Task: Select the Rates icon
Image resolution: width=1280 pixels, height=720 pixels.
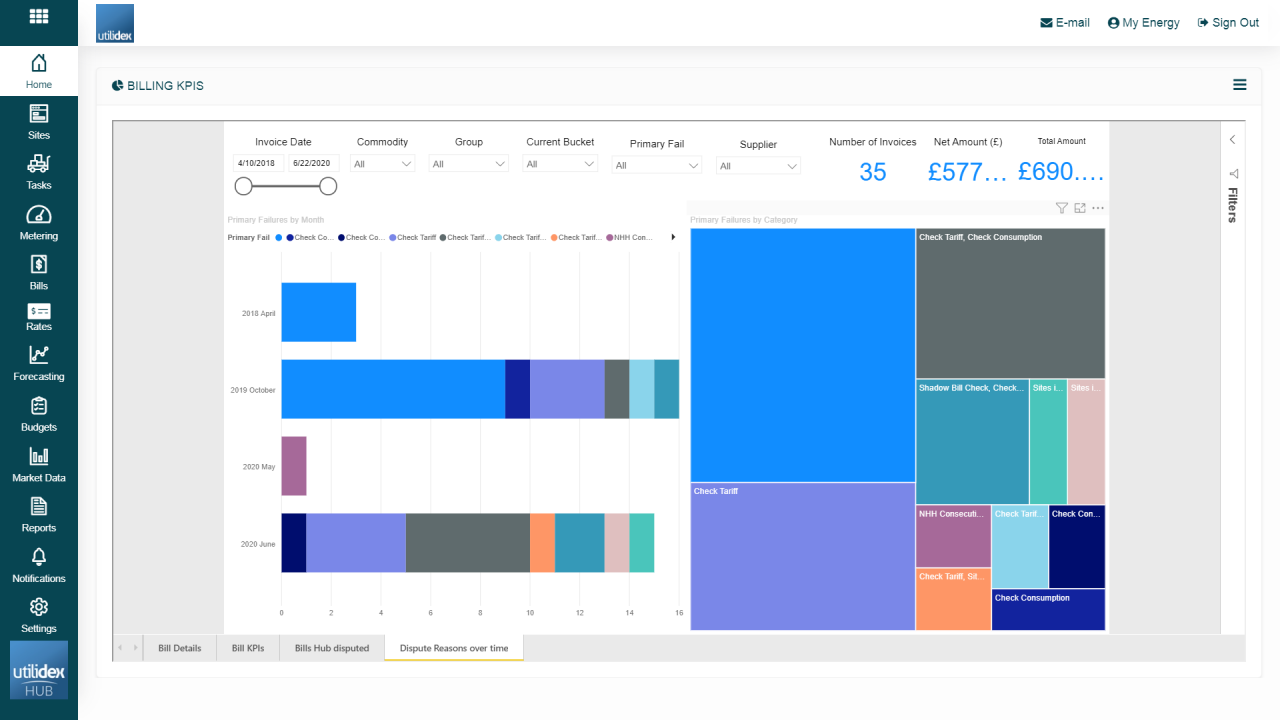Action: click(x=38, y=317)
